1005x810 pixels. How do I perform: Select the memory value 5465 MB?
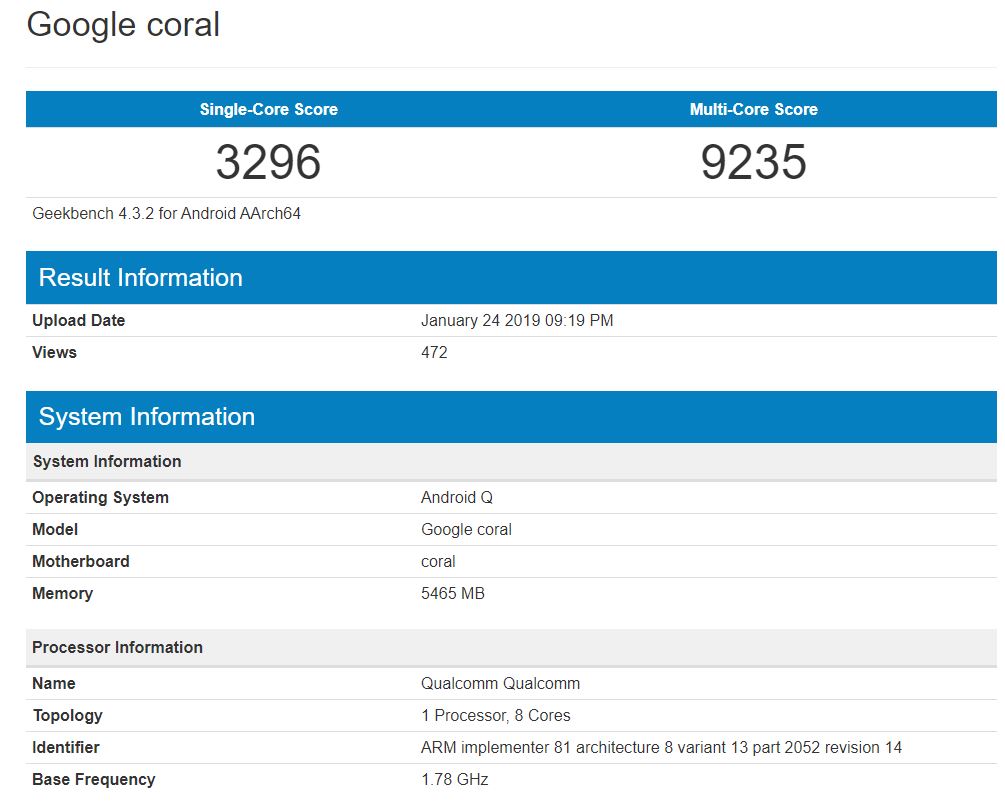coord(453,593)
